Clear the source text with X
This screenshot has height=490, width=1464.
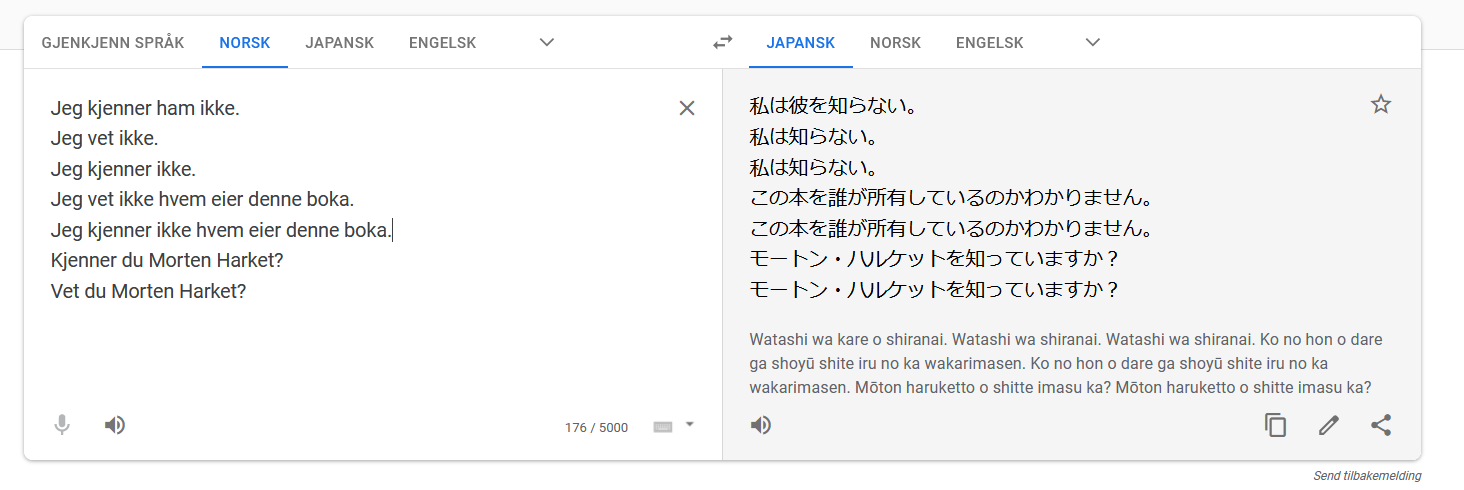687,108
